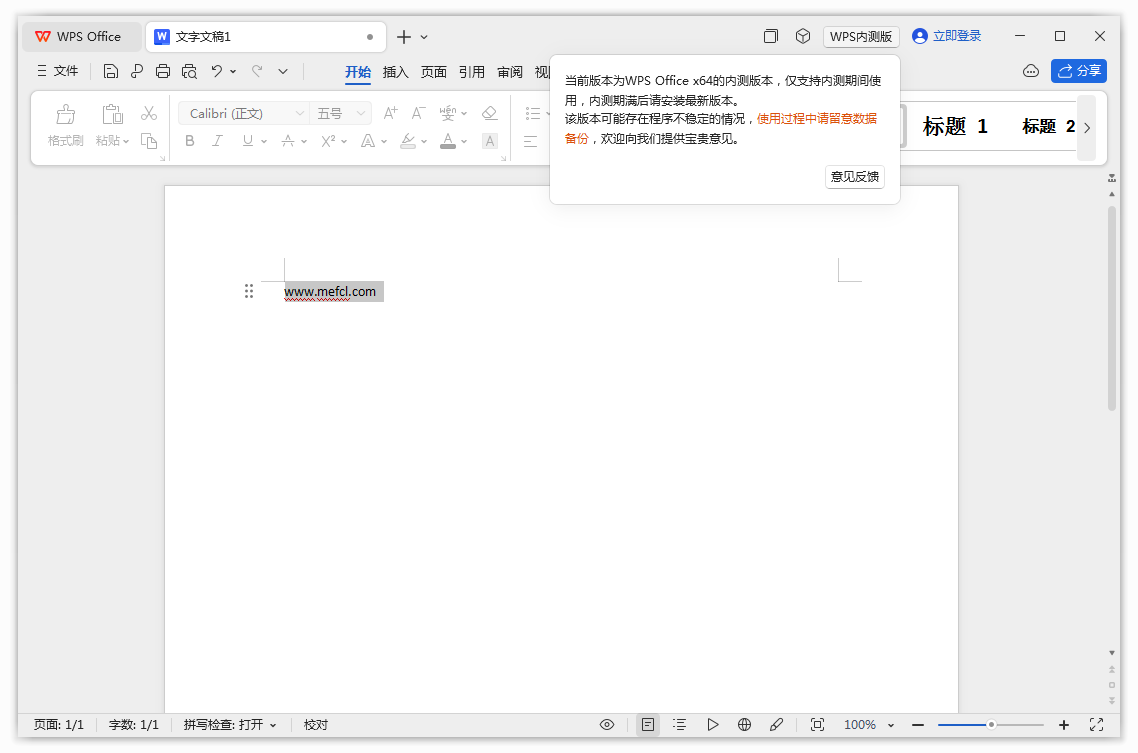Click the cube icon beside WPS内测版

(803, 36)
